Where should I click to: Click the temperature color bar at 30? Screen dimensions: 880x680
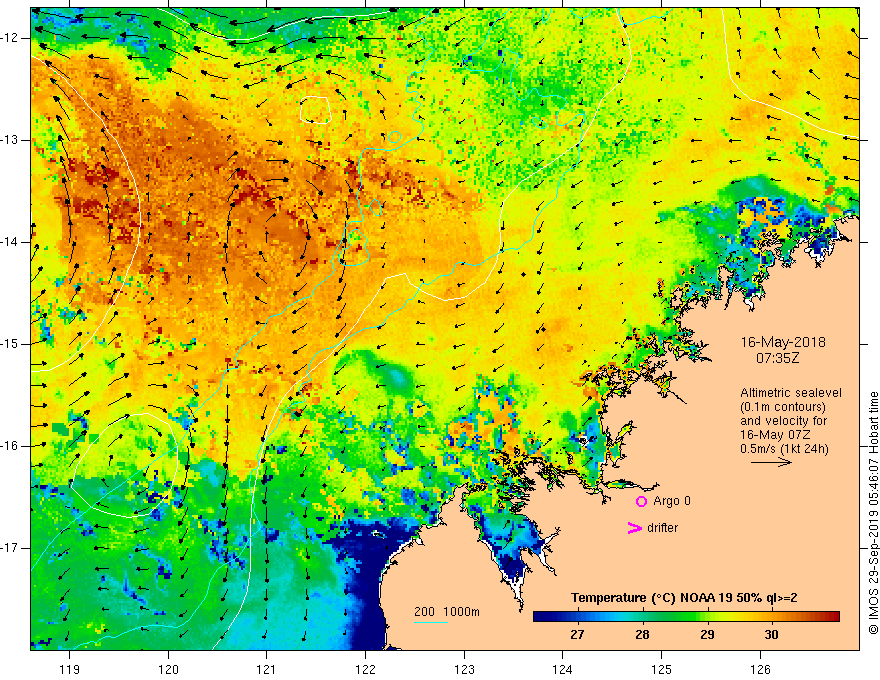point(772,617)
